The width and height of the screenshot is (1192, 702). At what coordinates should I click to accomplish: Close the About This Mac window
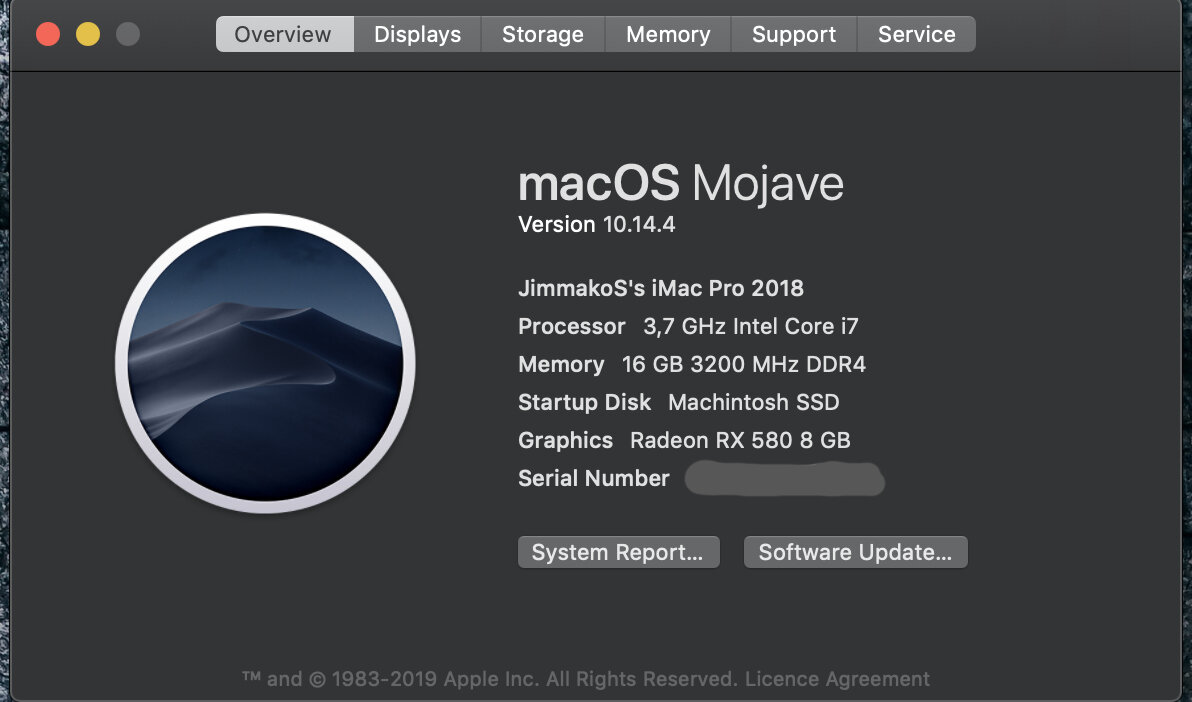tap(48, 34)
